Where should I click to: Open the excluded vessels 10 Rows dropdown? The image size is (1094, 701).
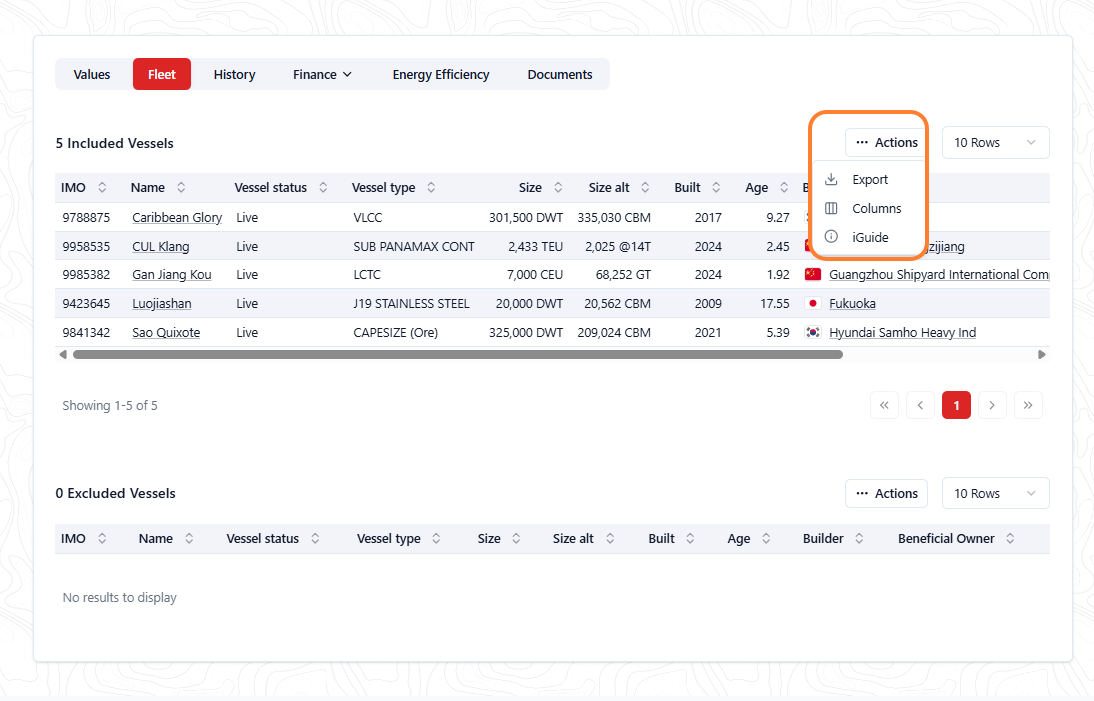[x=996, y=494]
